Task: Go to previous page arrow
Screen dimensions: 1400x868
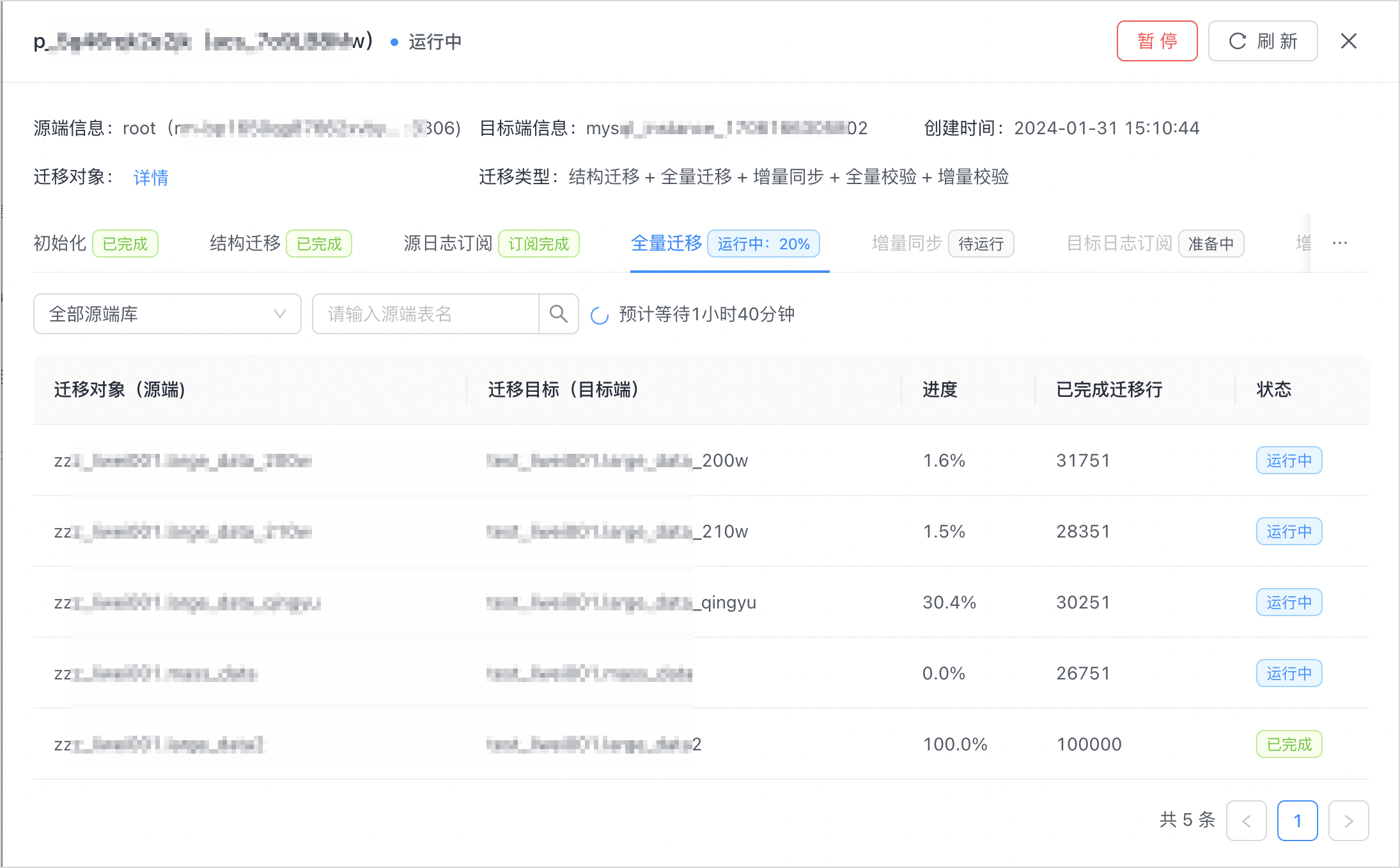Action: click(x=1246, y=821)
